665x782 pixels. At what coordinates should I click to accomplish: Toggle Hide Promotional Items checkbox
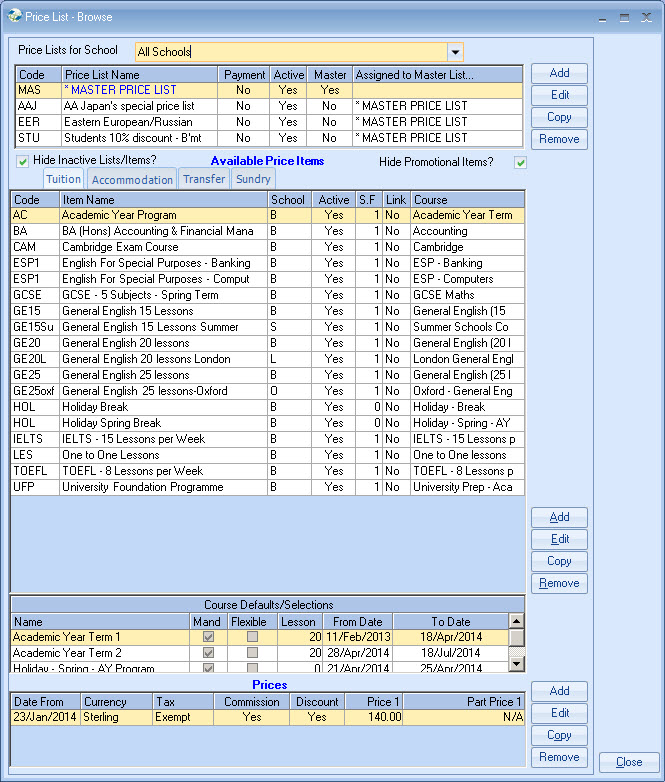(519, 162)
